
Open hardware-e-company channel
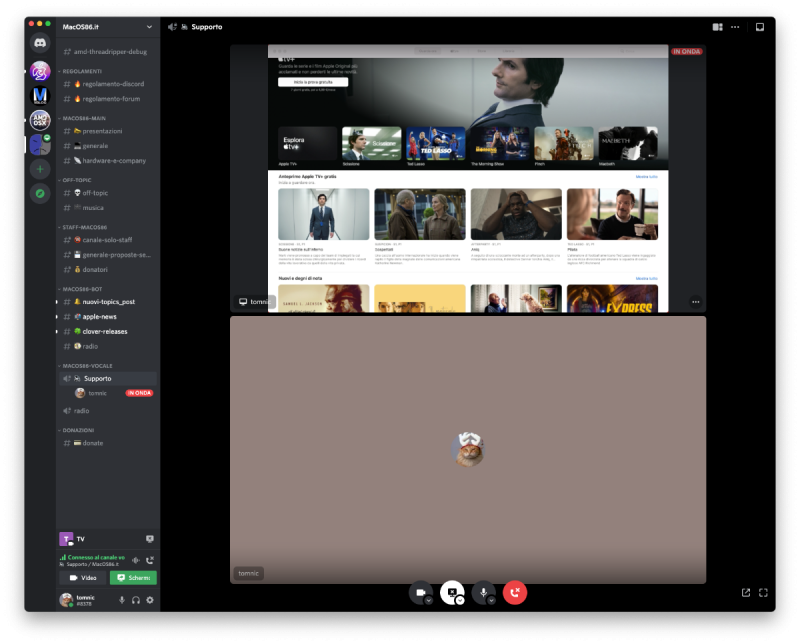click(108, 161)
